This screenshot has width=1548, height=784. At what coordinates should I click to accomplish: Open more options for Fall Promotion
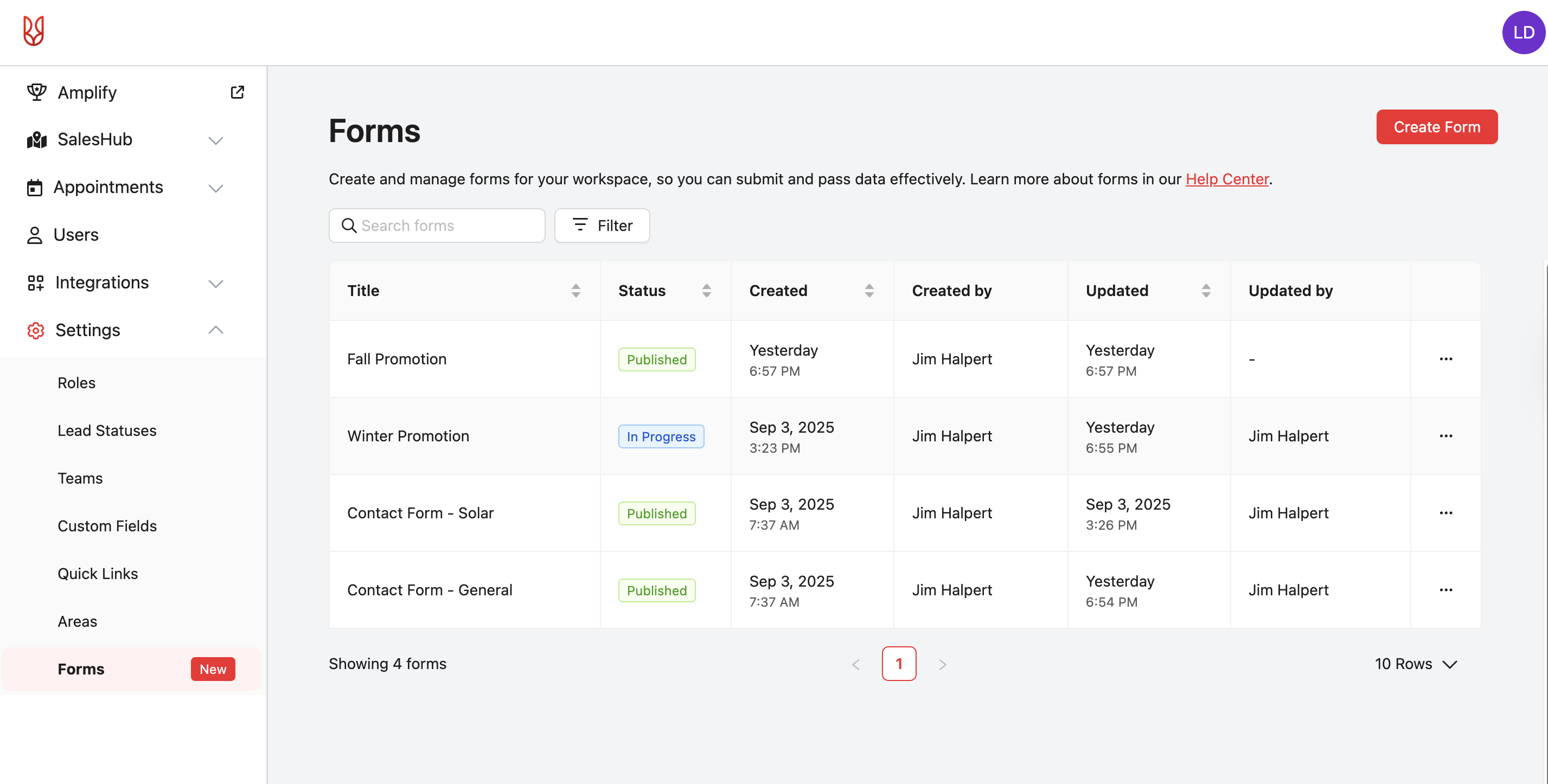click(x=1445, y=359)
